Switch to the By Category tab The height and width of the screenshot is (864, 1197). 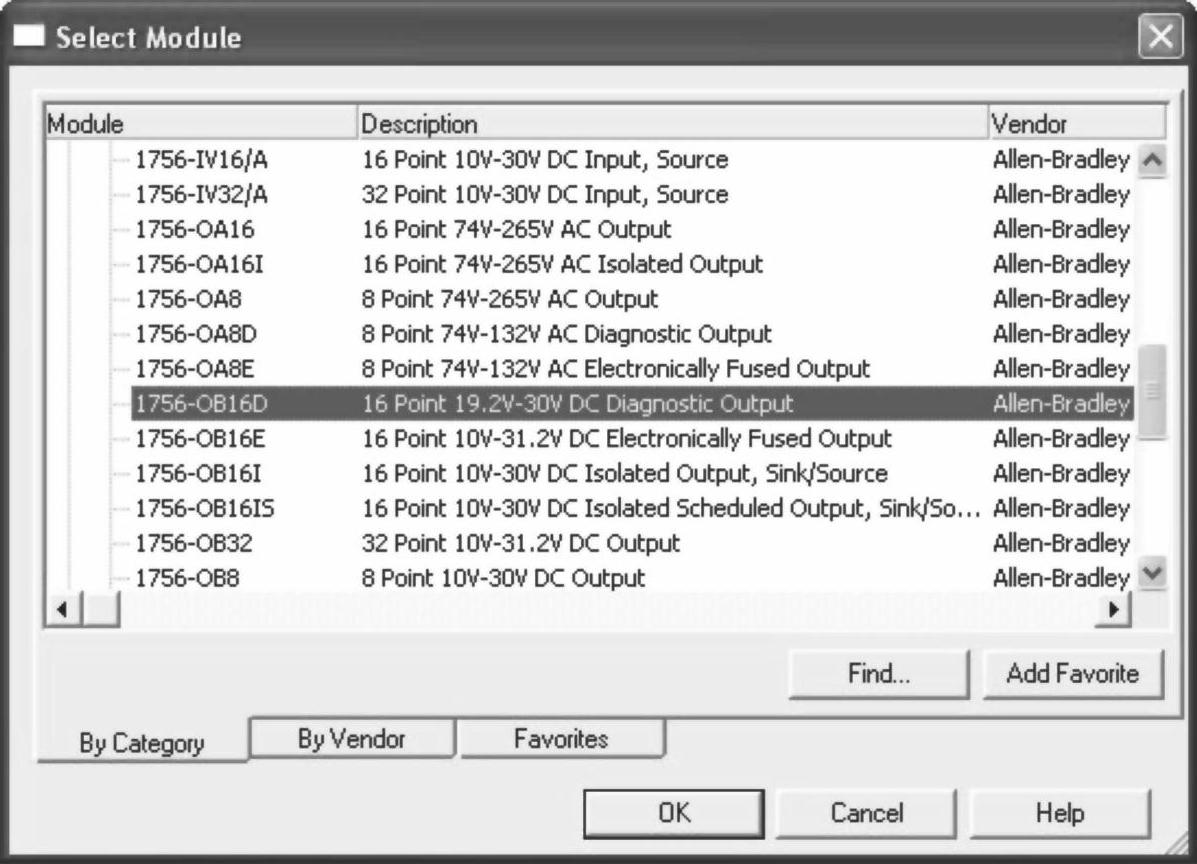coord(142,742)
